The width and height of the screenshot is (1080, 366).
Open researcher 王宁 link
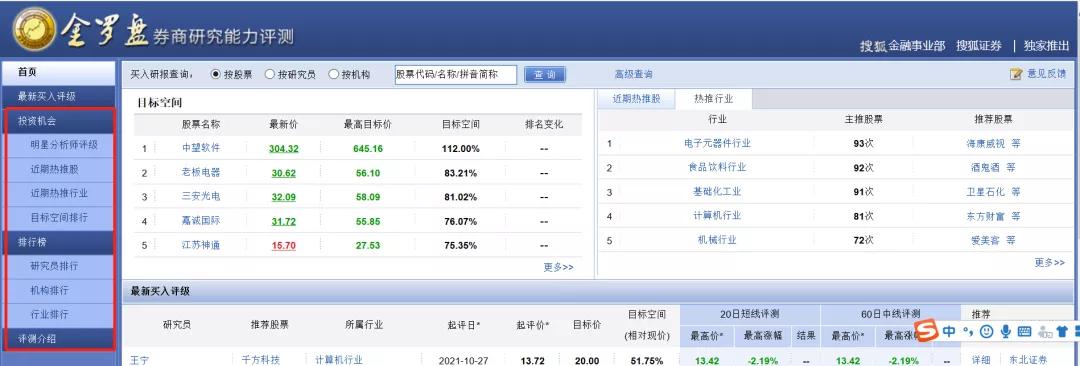point(140,360)
